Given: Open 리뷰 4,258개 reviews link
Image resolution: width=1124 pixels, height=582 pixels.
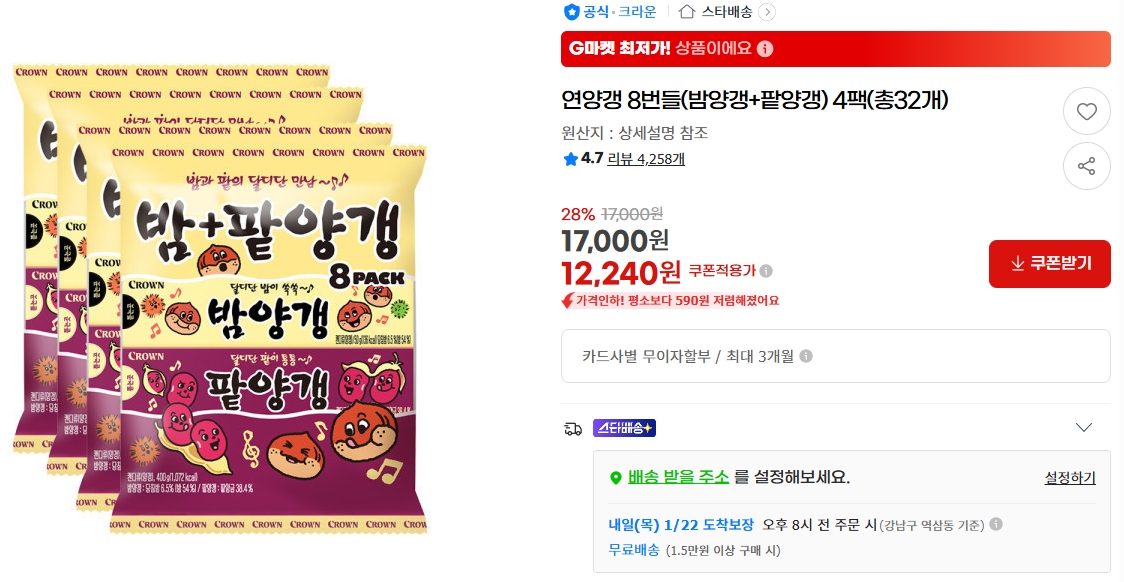Looking at the screenshot, I should [646, 159].
